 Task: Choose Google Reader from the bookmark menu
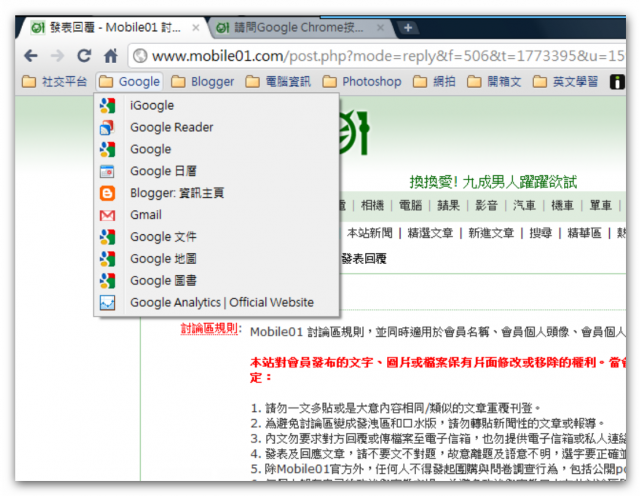(x=217, y=127)
